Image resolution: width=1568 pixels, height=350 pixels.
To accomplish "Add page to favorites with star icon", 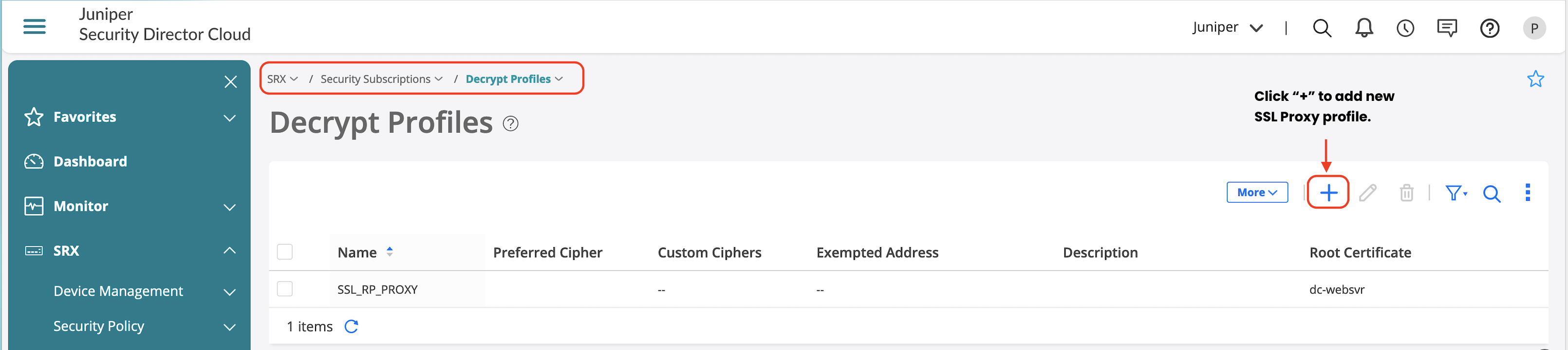I will coord(1535,79).
